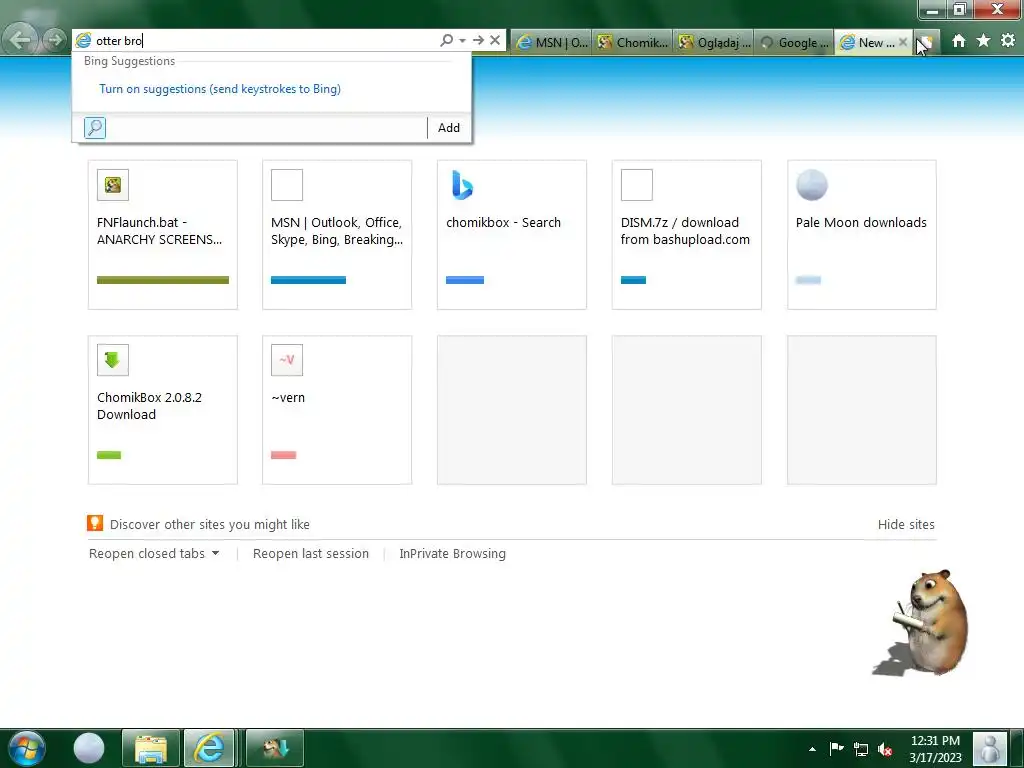Viewport: 1024px width, 768px height.
Task: Open the chomikbox - Search tile
Action: pos(512,234)
